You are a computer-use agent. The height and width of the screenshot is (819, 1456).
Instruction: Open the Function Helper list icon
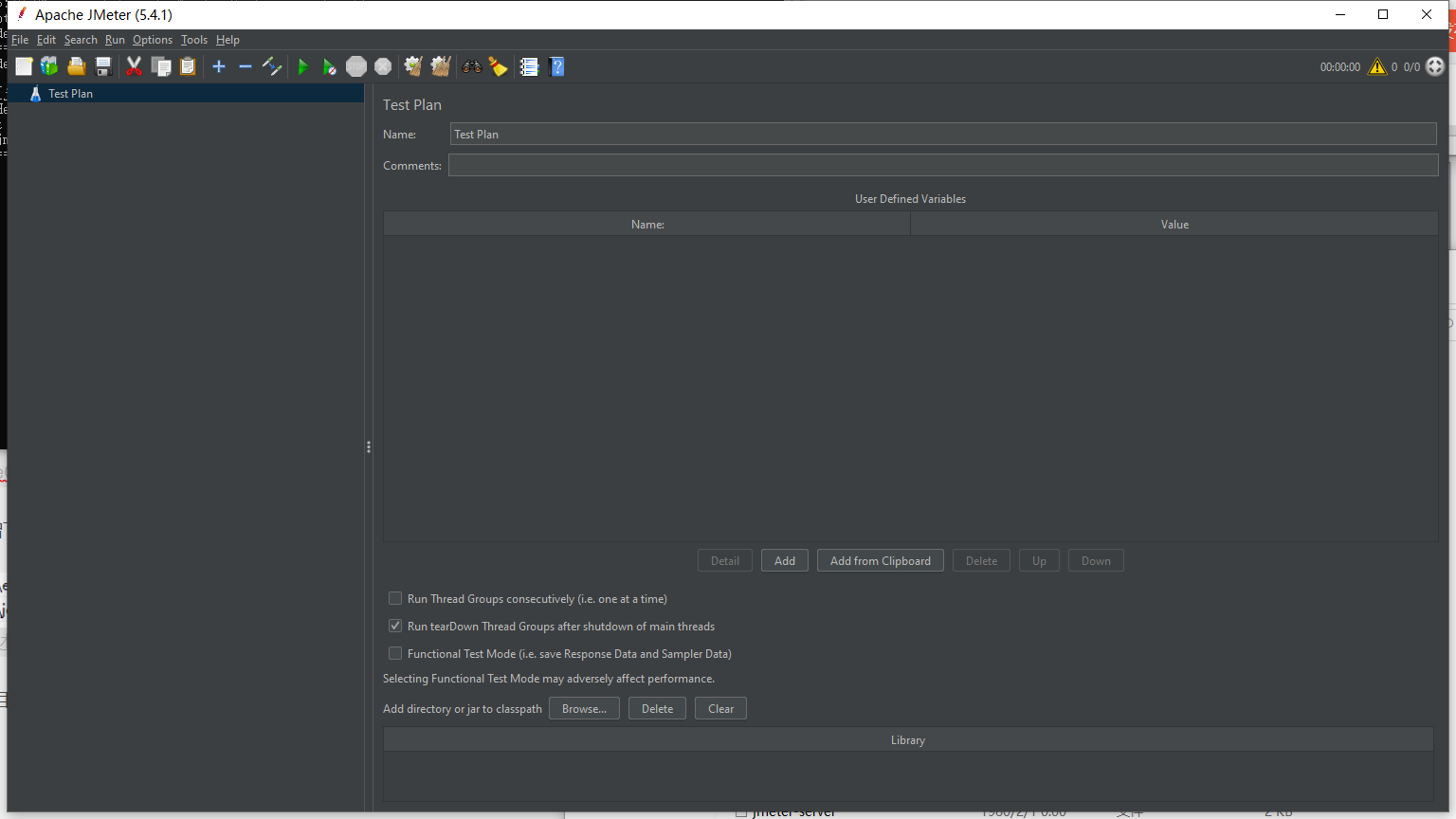(529, 66)
